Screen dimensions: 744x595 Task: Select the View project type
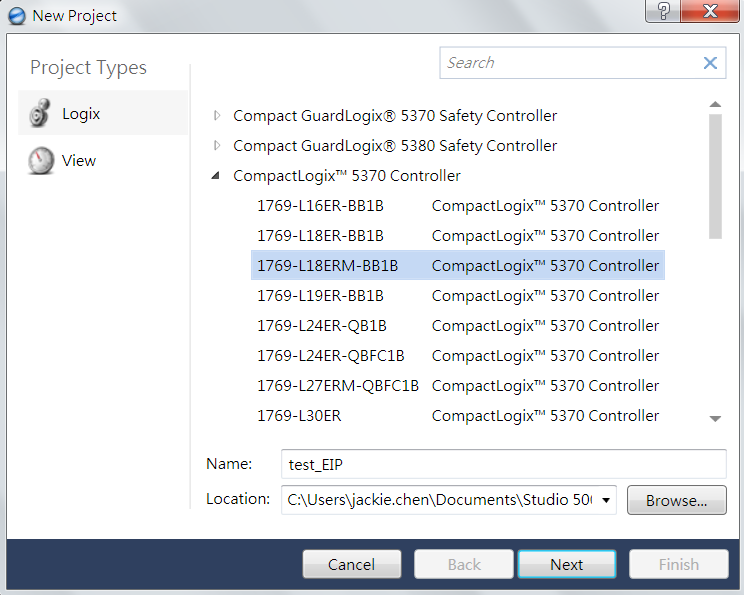pyautogui.click(x=103, y=160)
